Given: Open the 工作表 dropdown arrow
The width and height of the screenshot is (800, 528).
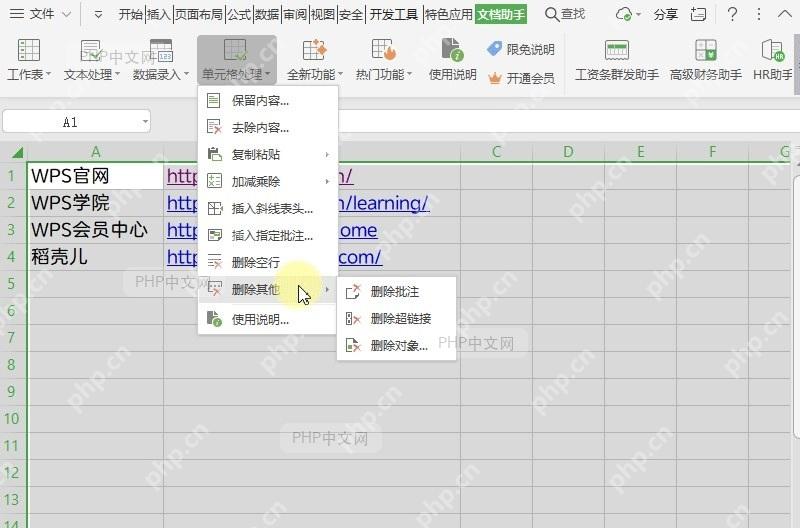Looking at the screenshot, I should click(49, 74).
